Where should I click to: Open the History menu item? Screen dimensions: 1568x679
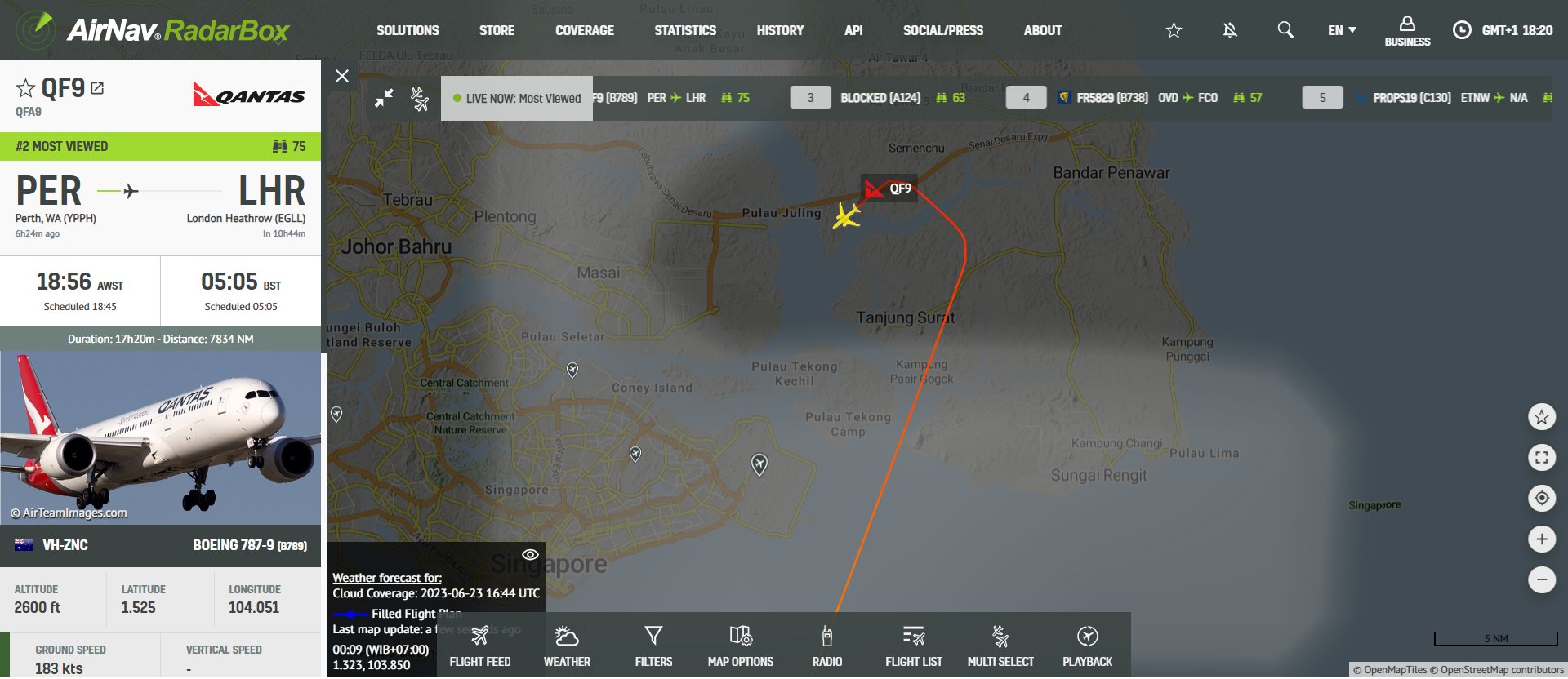pyautogui.click(x=780, y=30)
